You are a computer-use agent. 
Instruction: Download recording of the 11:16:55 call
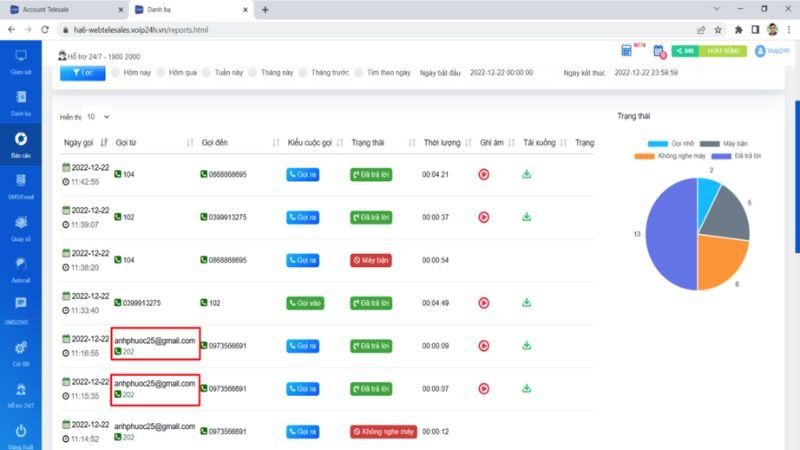(527, 346)
